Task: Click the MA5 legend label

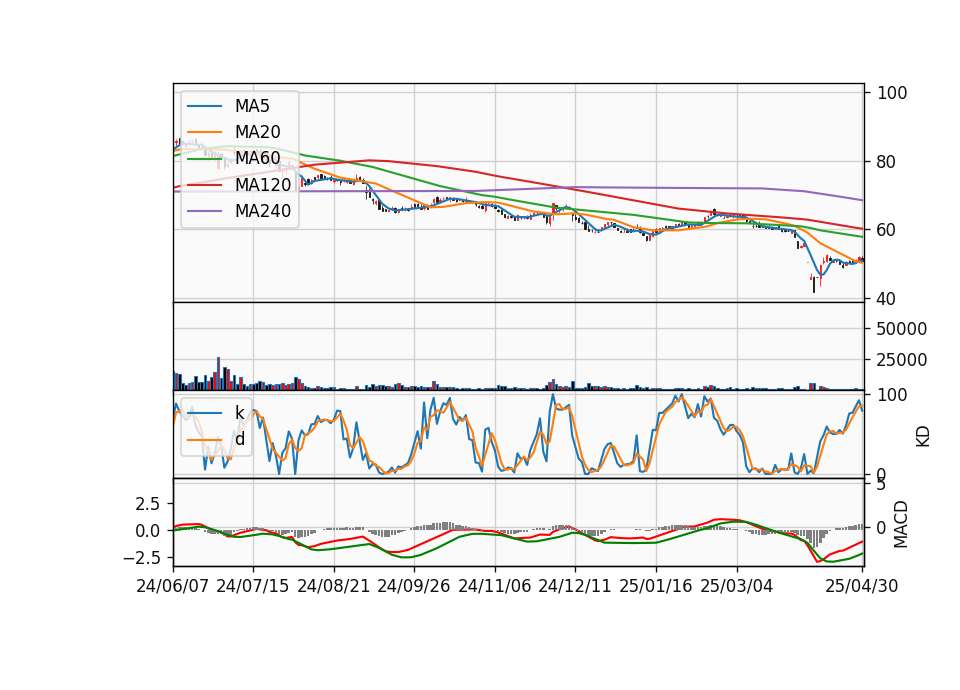Action: point(252,106)
